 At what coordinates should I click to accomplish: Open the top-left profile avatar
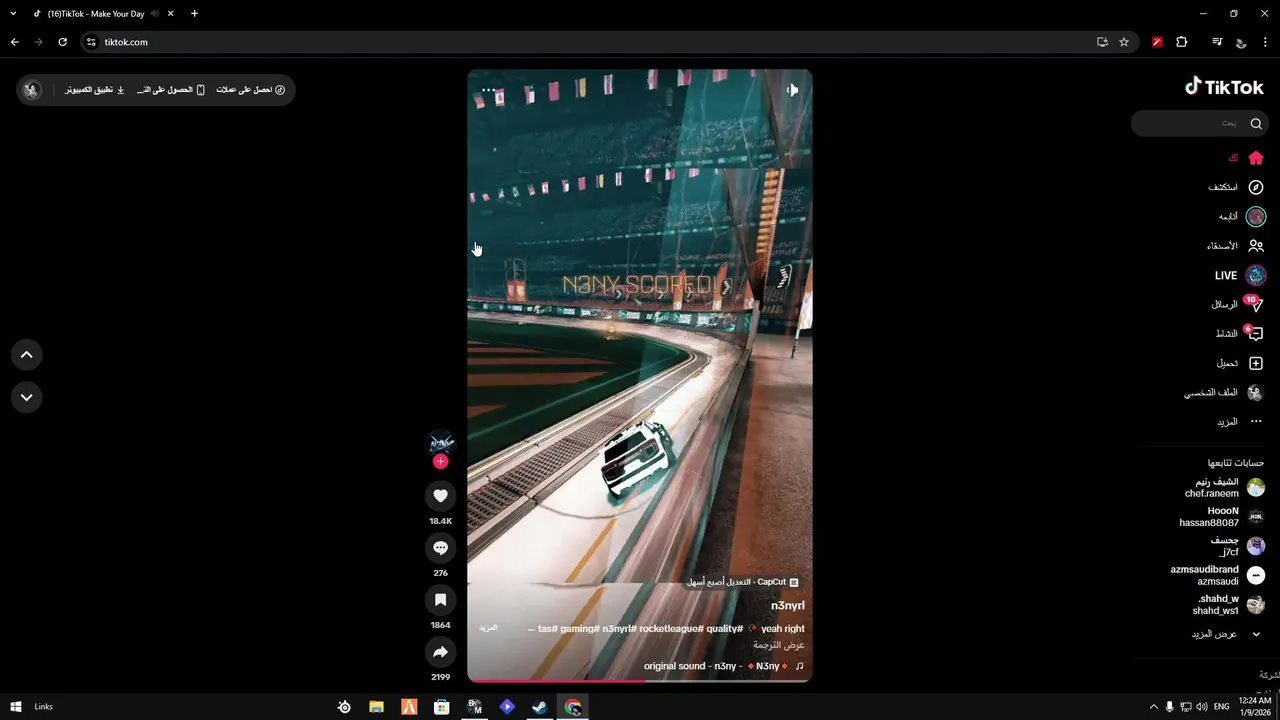[33, 90]
